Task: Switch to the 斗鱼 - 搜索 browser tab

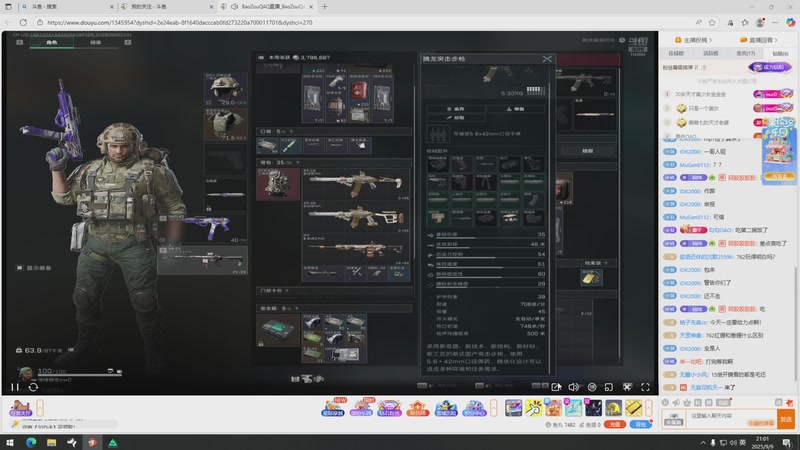Action: click(66, 7)
